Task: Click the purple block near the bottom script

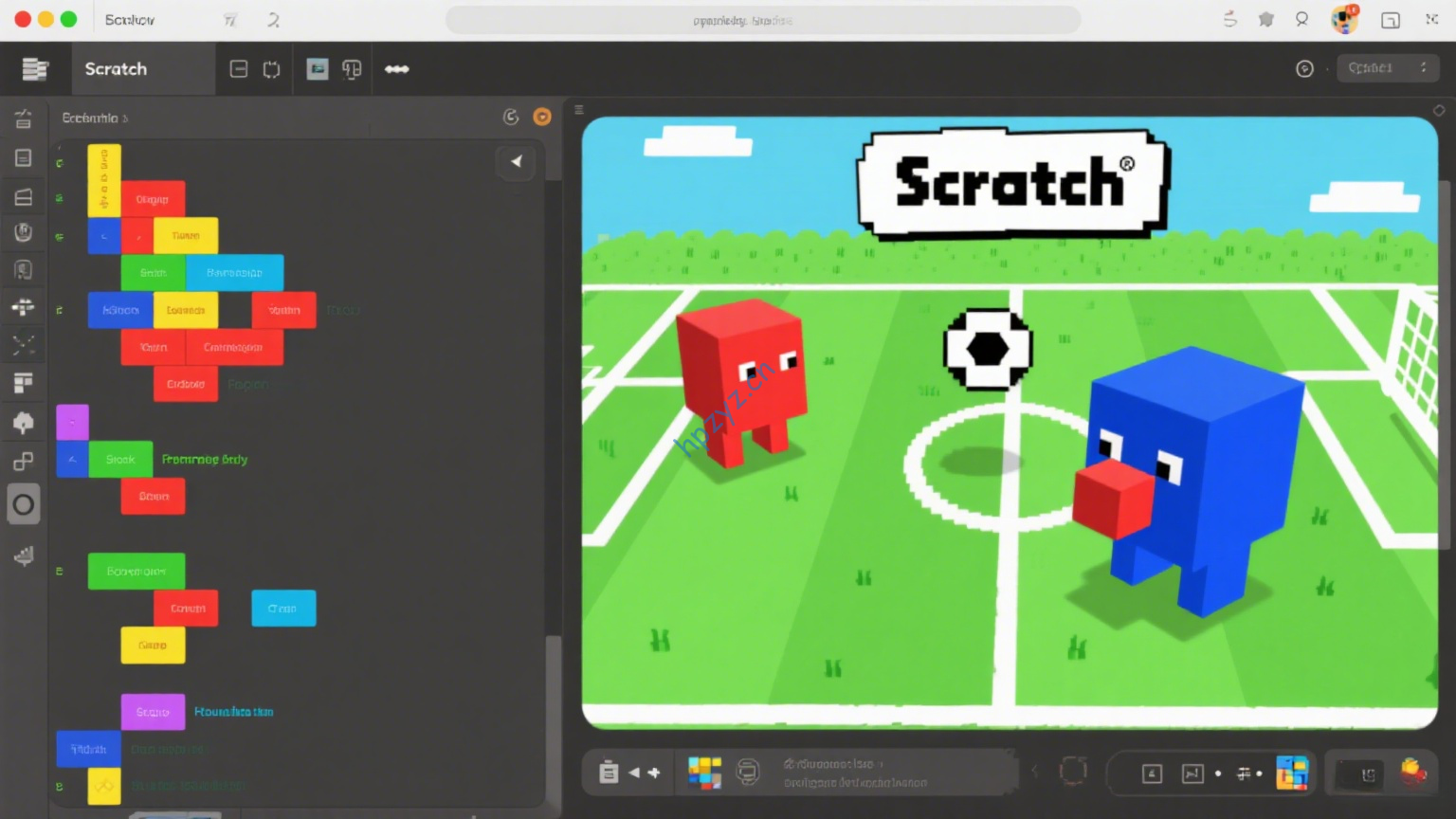Action: (153, 712)
